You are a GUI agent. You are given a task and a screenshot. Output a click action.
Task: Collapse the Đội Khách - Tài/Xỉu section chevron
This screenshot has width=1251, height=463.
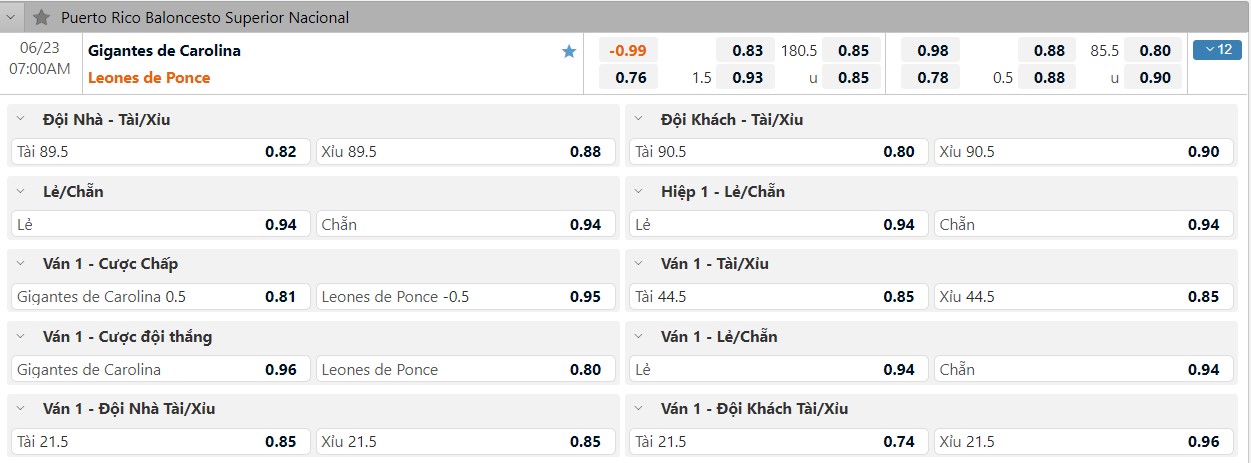point(638,119)
